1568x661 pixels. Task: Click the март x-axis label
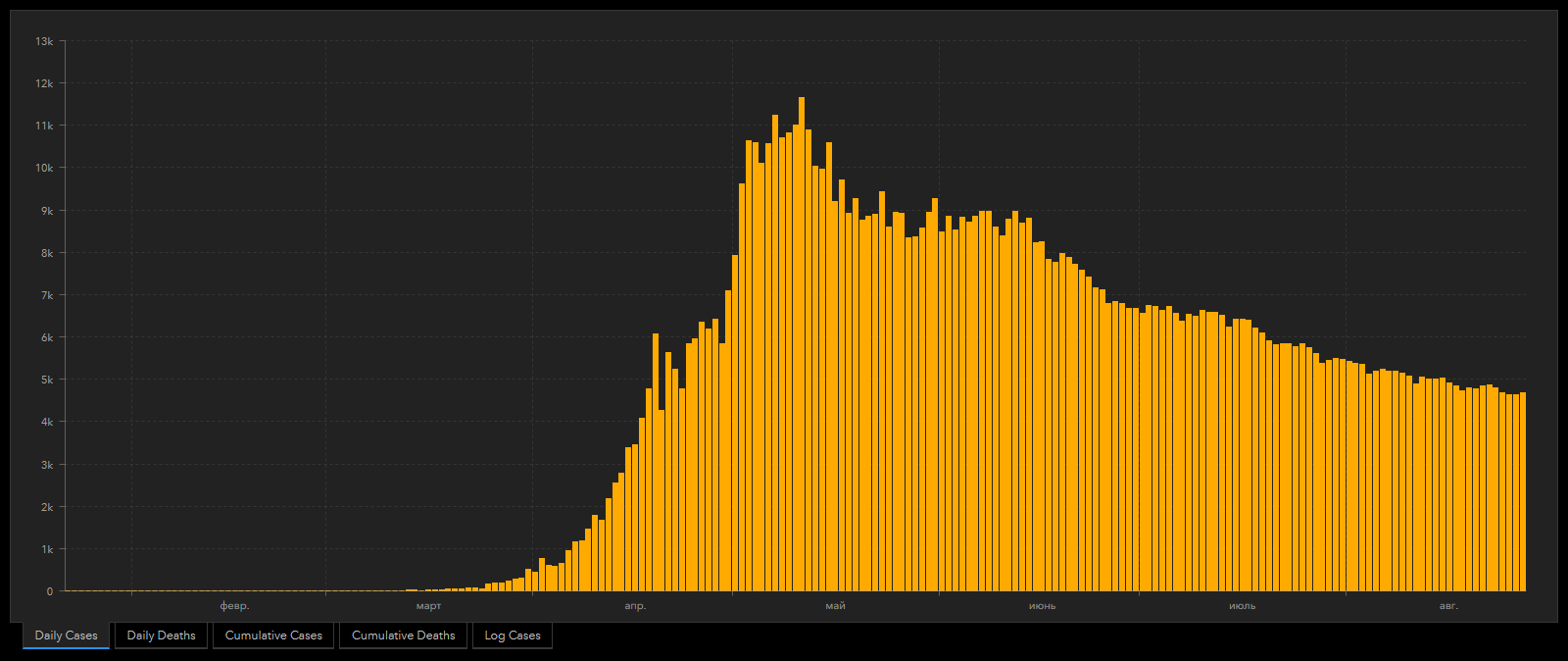point(429,606)
